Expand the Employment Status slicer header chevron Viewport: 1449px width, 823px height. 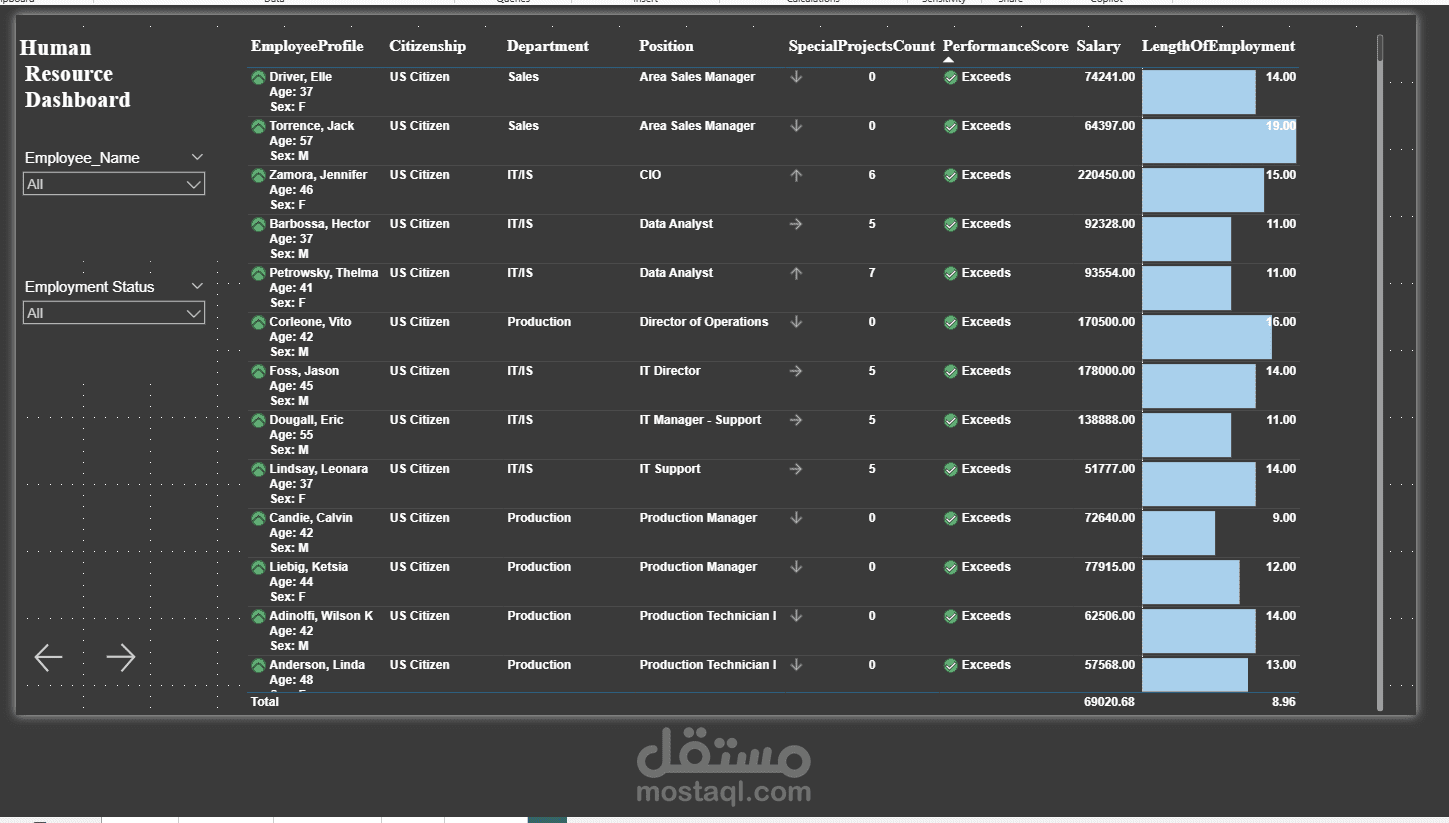[x=197, y=286]
